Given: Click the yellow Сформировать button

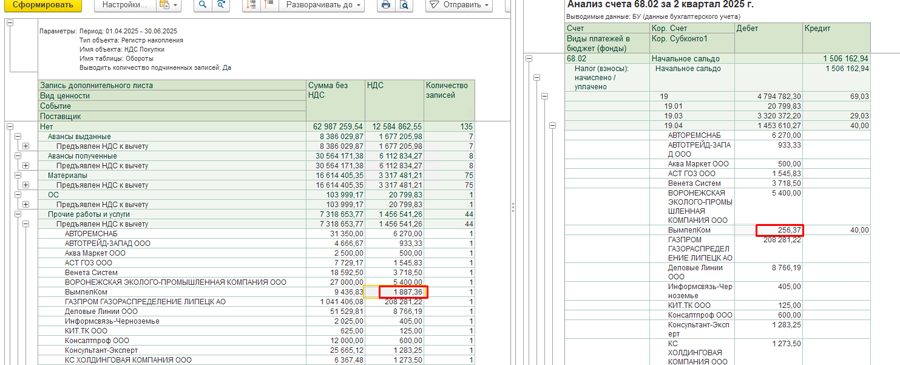Looking at the screenshot, I should 43,5.
